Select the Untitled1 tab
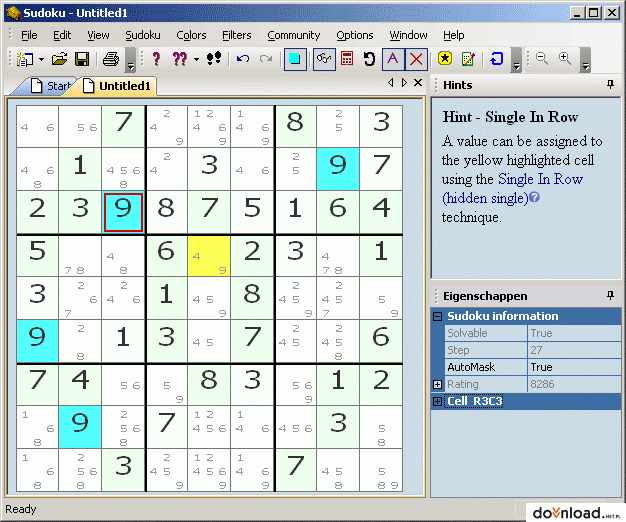 [x=117, y=86]
